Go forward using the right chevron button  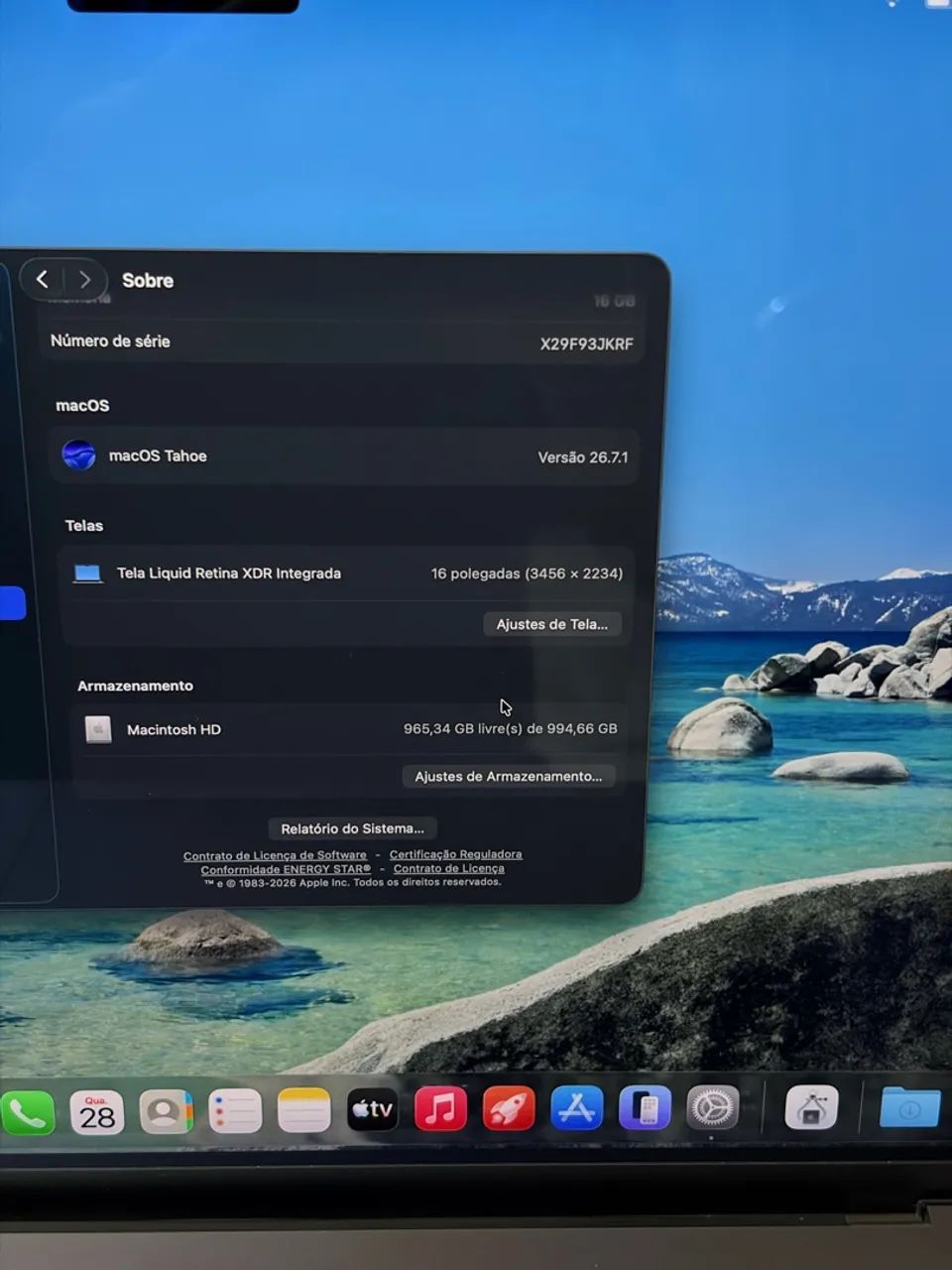tap(85, 280)
